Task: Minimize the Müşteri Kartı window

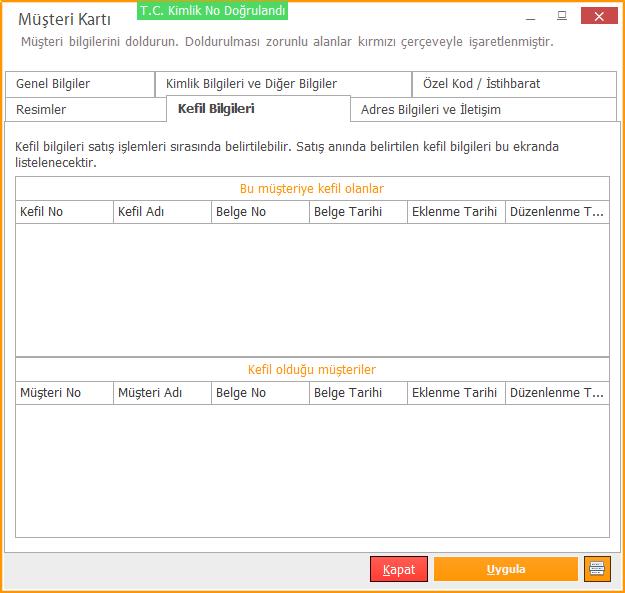Action: pos(528,16)
